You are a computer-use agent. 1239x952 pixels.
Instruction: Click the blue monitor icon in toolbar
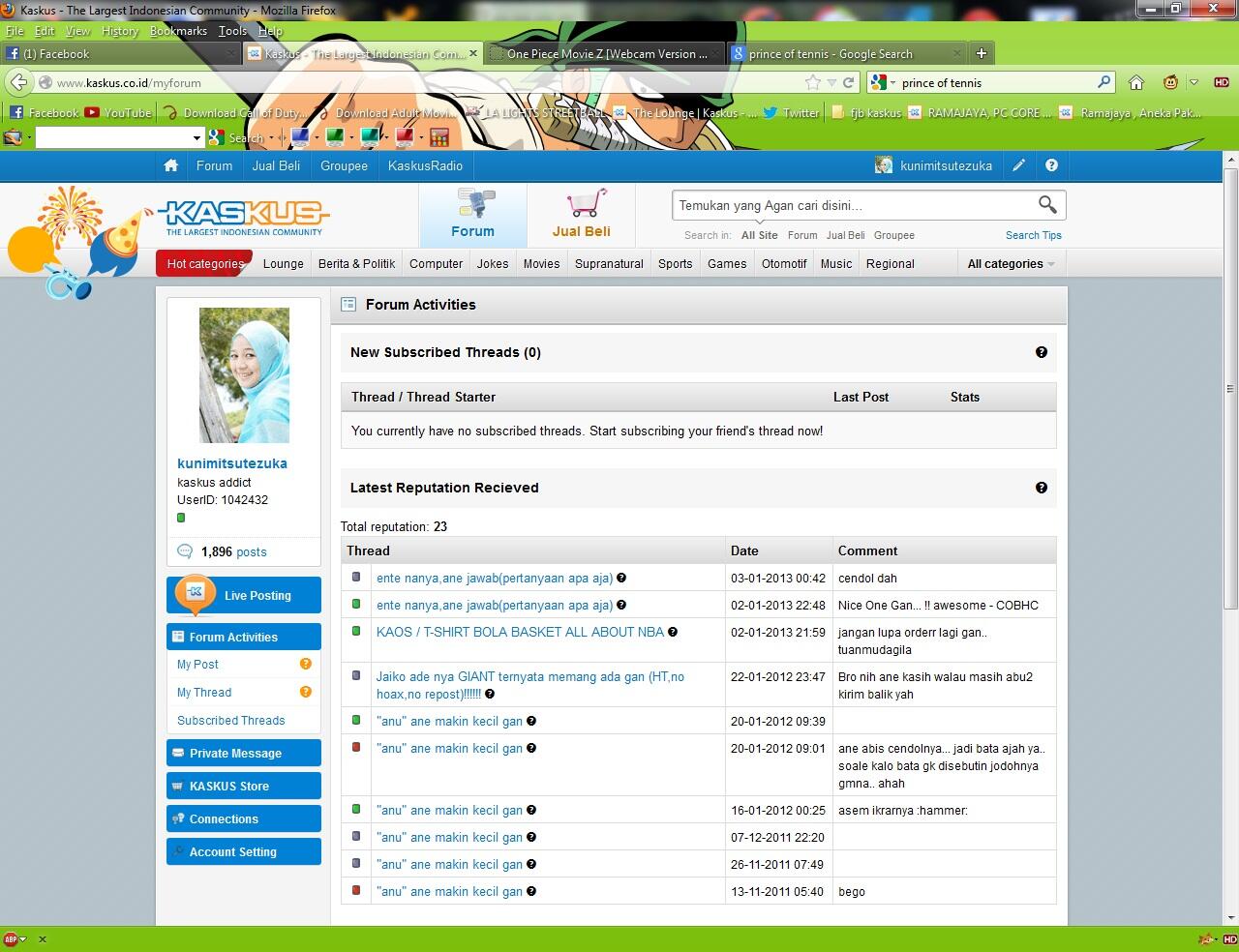(299, 137)
